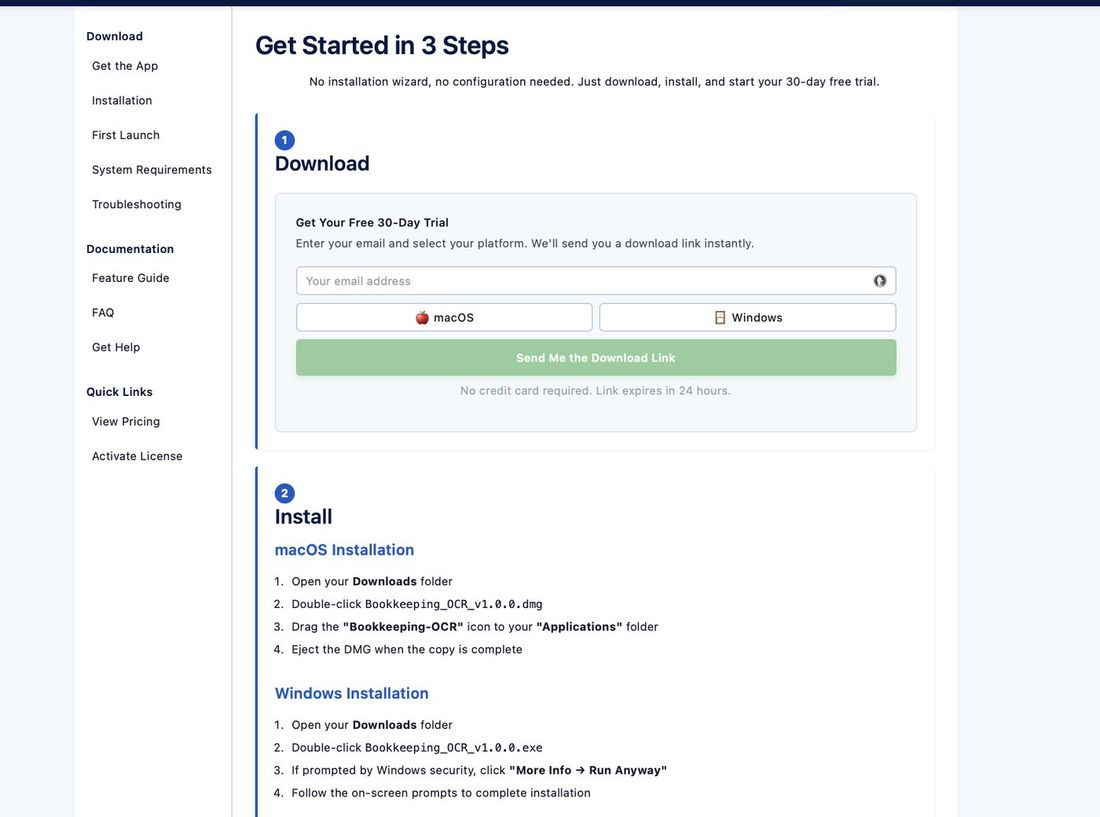Image resolution: width=1100 pixels, height=817 pixels.
Task: Select Activate License in the sidebar
Action: point(137,455)
